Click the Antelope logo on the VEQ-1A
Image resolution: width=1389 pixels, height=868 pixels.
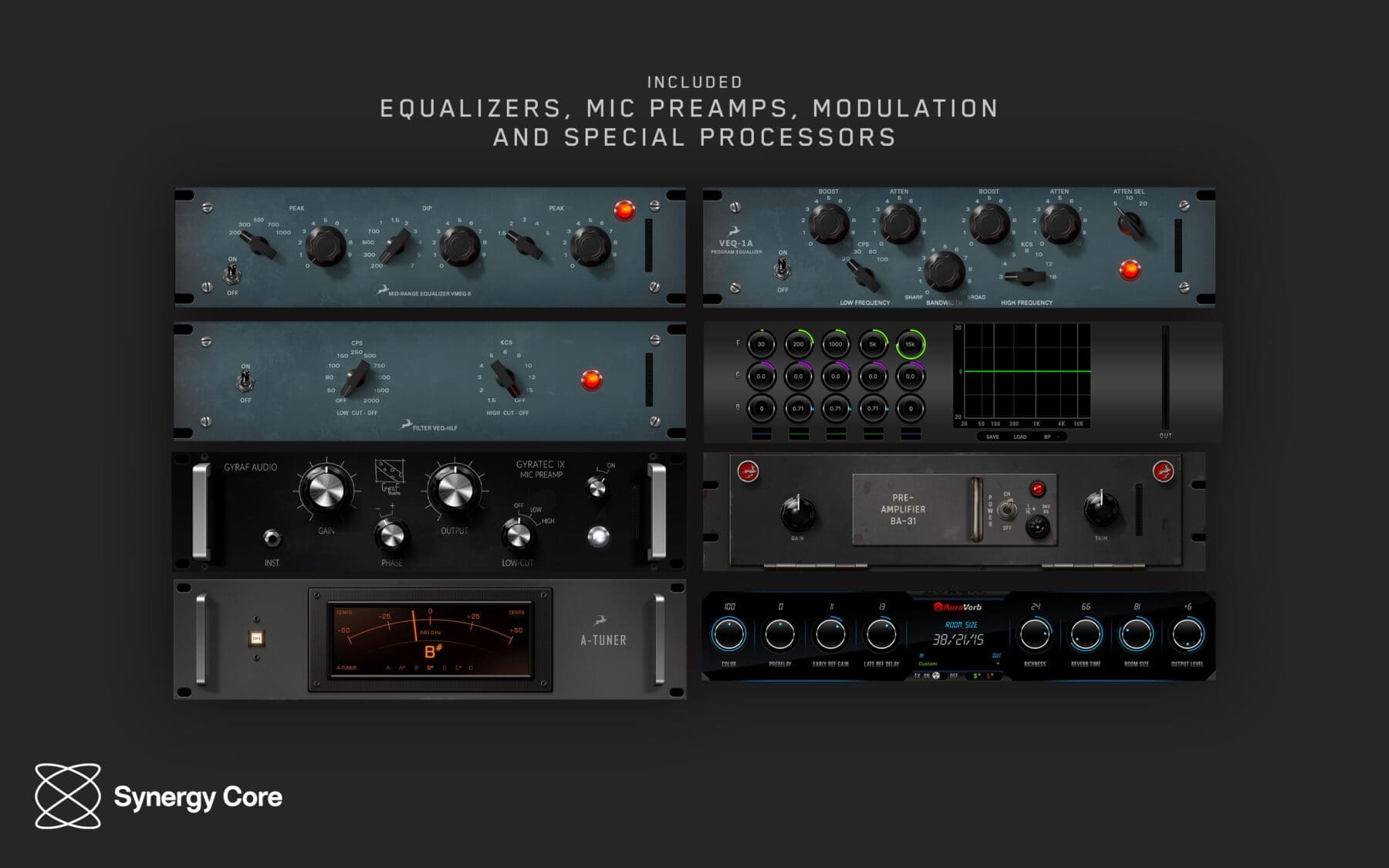pos(734,231)
